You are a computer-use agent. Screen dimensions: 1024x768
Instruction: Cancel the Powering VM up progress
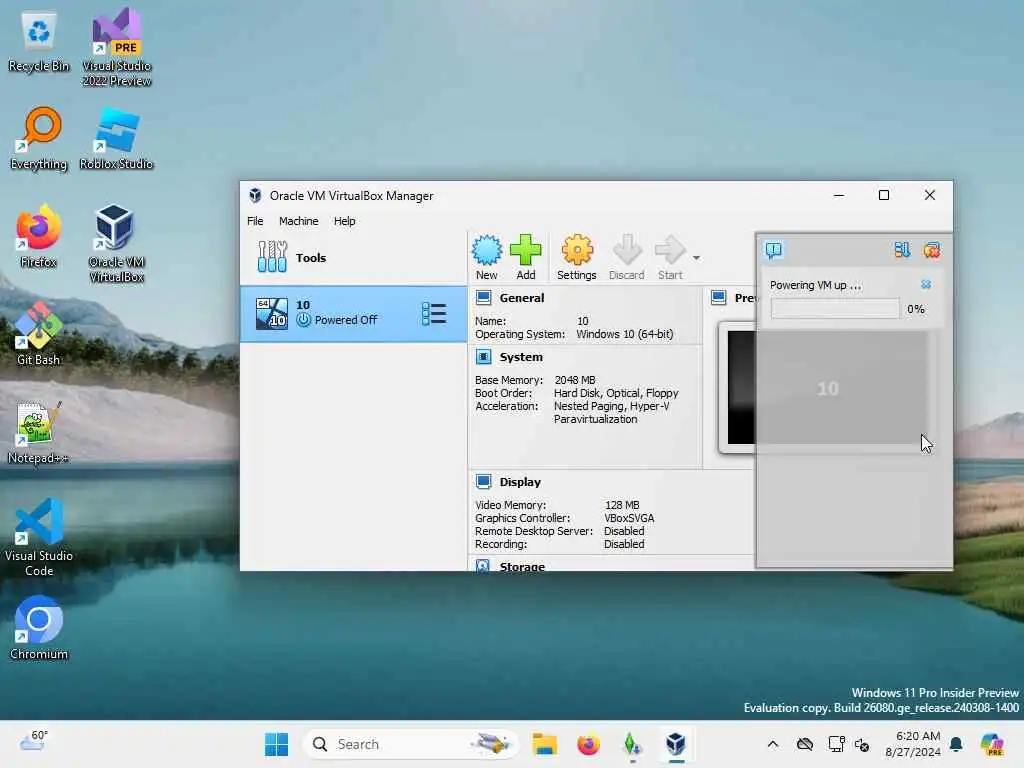[x=926, y=284]
